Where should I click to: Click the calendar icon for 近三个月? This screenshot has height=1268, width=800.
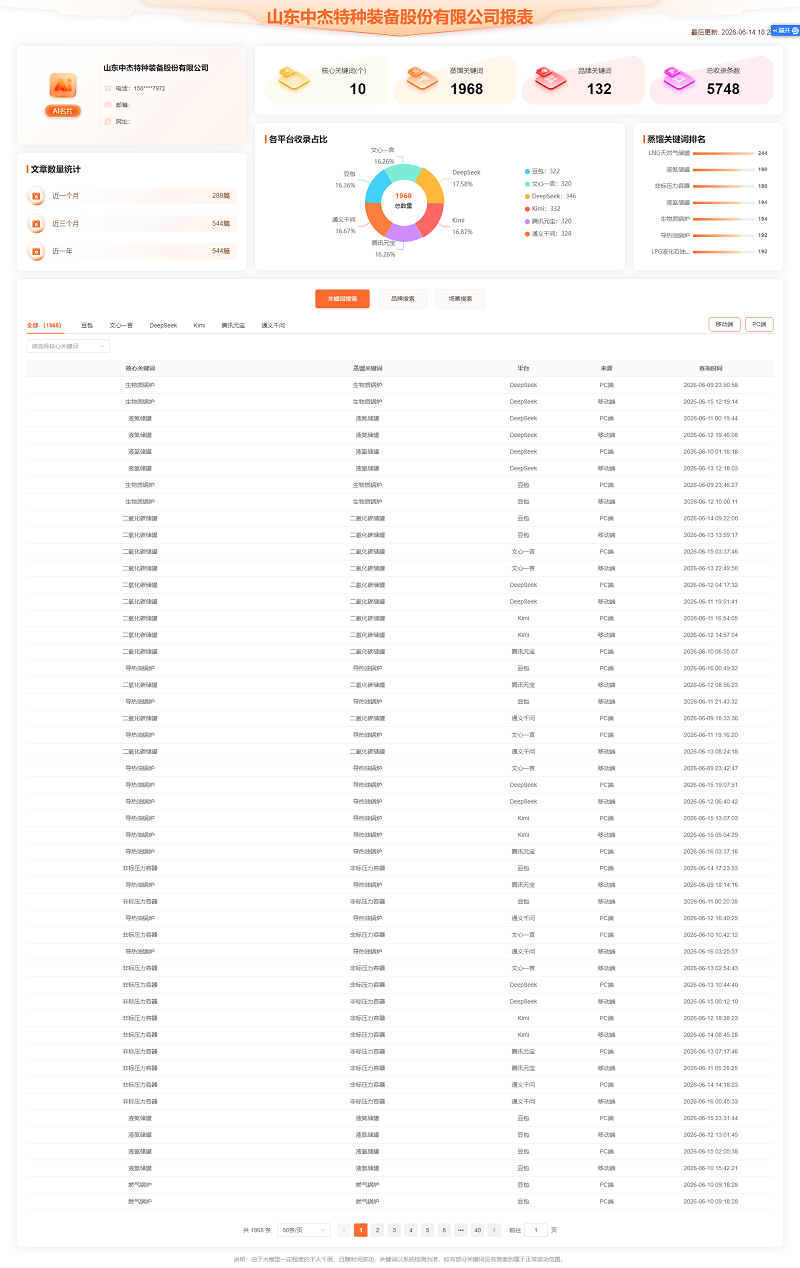(36, 224)
